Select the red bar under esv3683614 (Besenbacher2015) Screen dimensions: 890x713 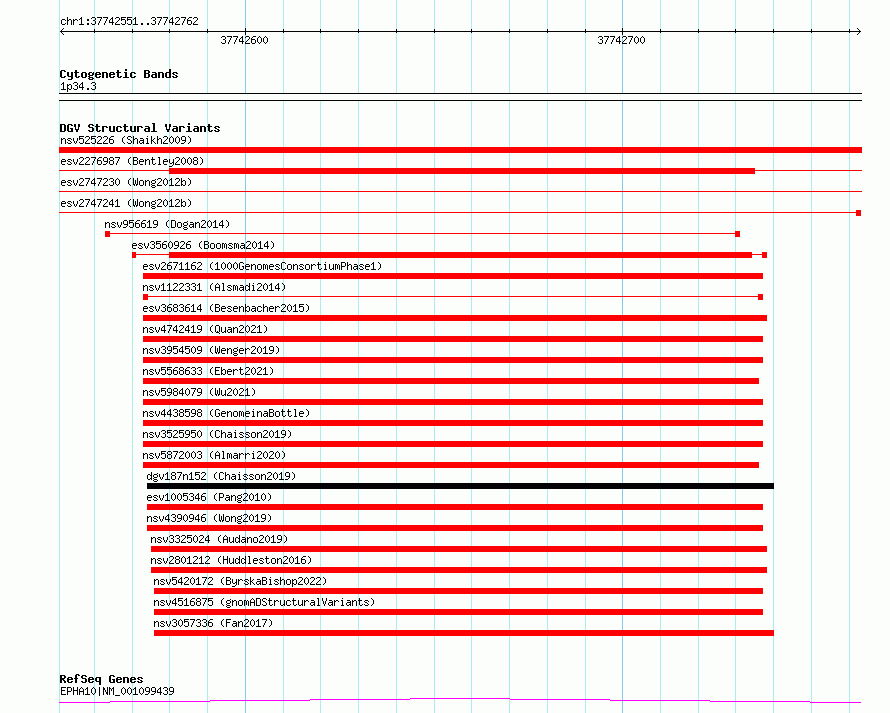click(455, 318)
